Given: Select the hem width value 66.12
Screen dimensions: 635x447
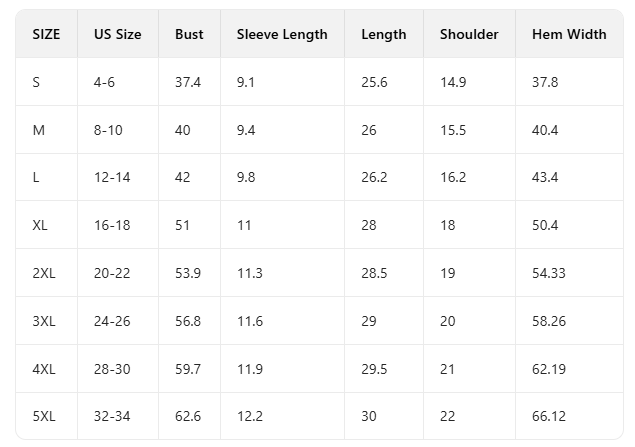Looking at the screenshot, I should coord(548,416).
